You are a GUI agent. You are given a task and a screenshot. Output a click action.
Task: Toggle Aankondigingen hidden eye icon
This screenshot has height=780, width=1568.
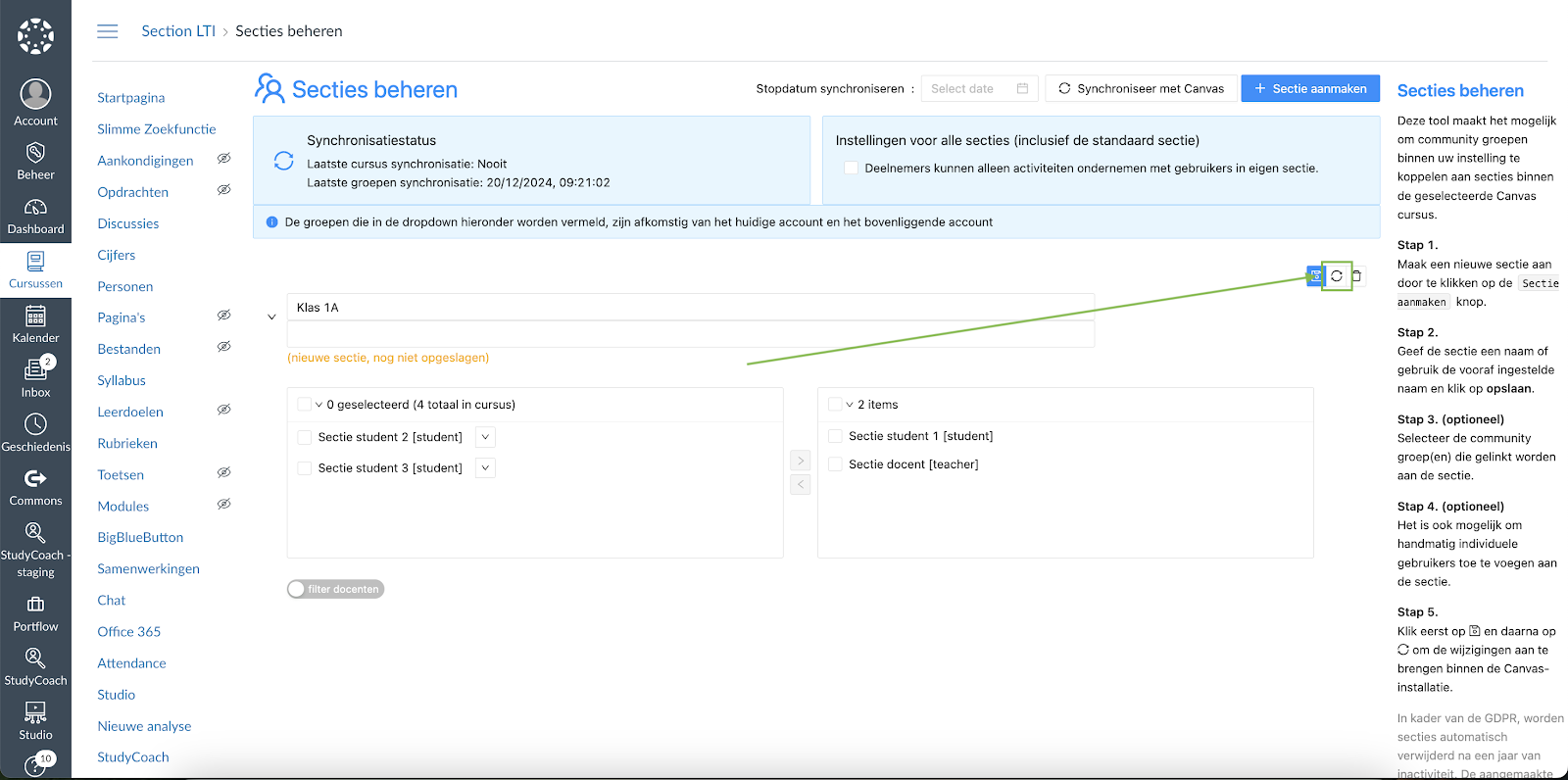pyautogui.click(x=223, y=159)
